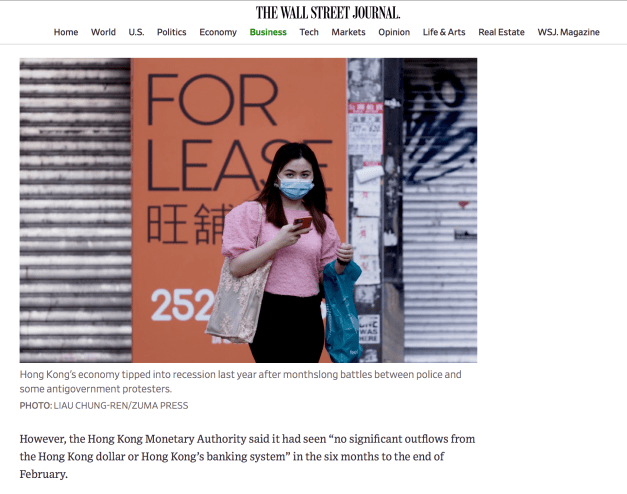Click the masked woman in the photo
This screenshot has height=494, width=627.
tap(288, 253)
